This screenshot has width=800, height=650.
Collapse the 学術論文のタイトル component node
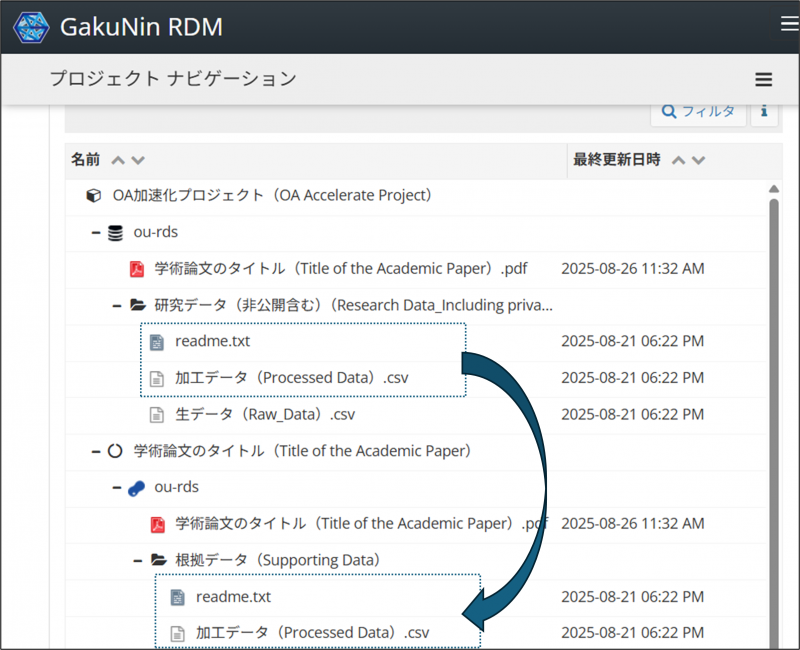click(x=96, y=451)
